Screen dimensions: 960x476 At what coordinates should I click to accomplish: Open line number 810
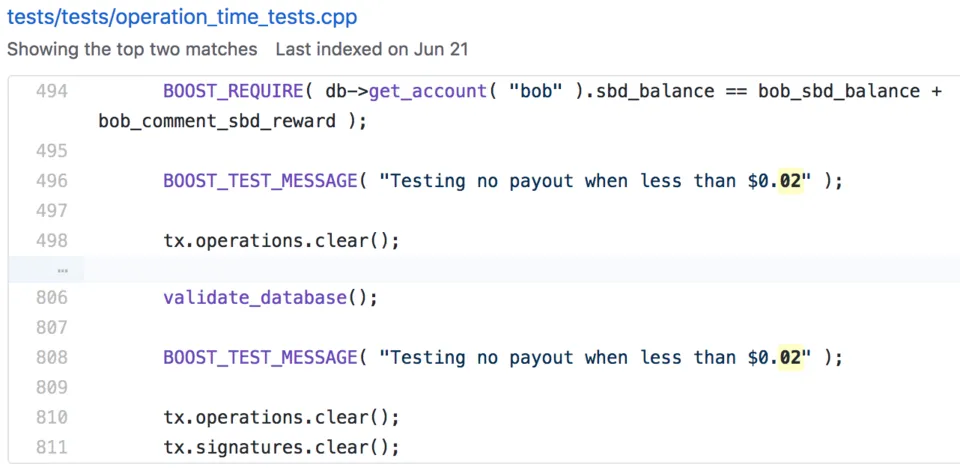pos(51,417)
